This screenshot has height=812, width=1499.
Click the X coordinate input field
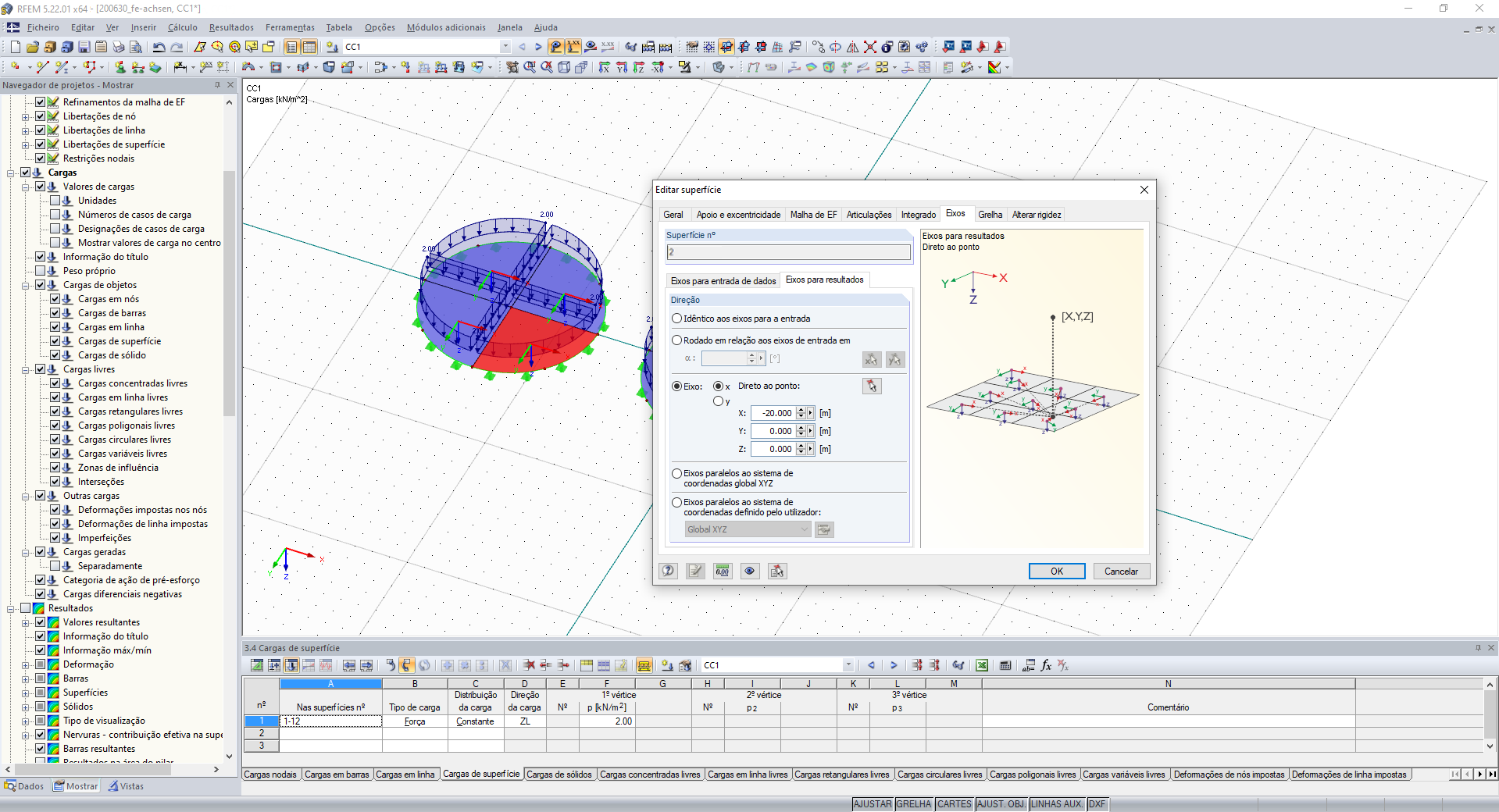(773, 413)
